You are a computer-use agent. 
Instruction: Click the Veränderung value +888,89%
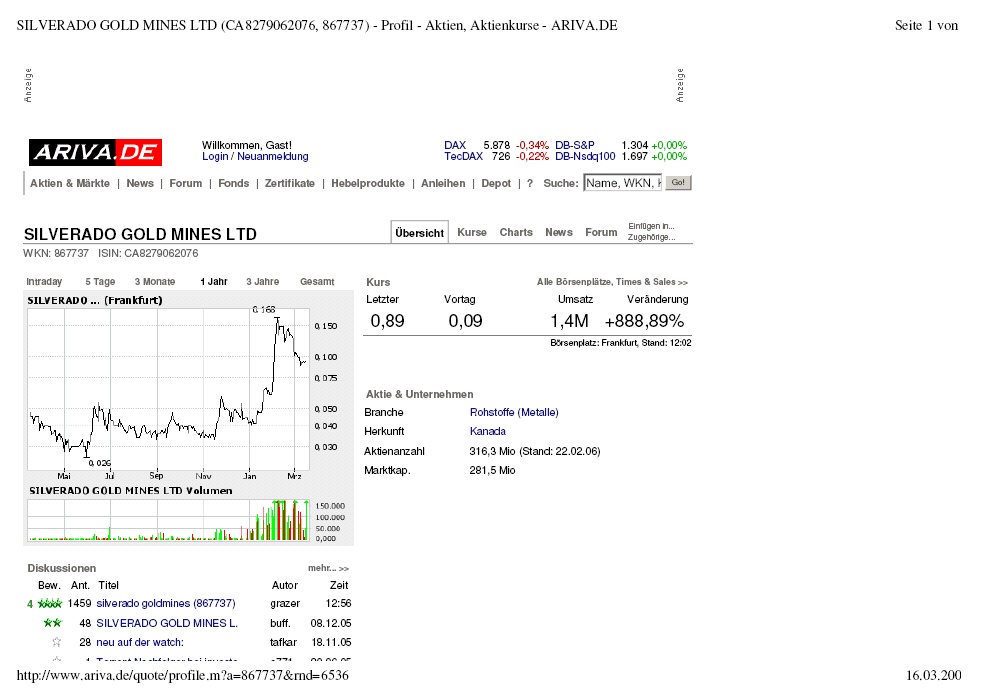coord(645,321)
